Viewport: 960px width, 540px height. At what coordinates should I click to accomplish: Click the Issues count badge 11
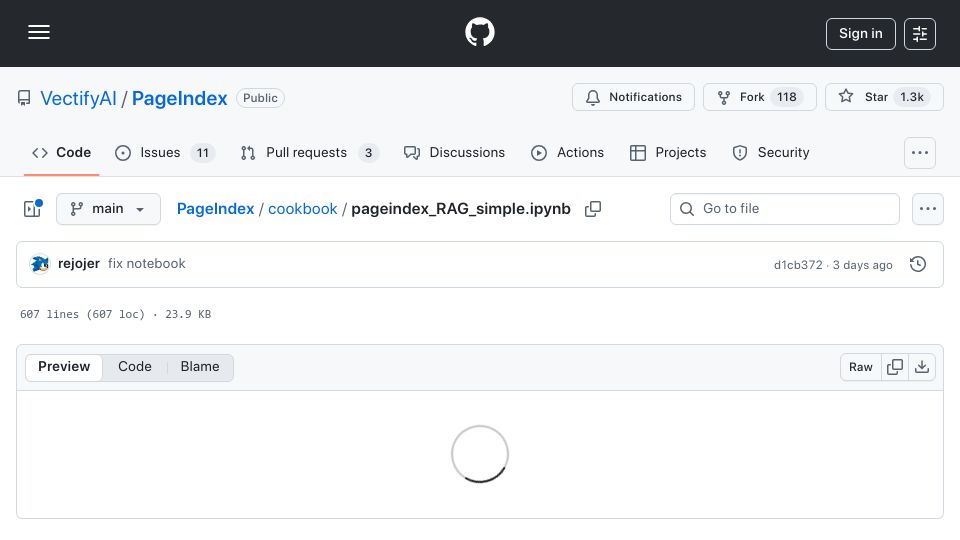[x=203, y=153]
